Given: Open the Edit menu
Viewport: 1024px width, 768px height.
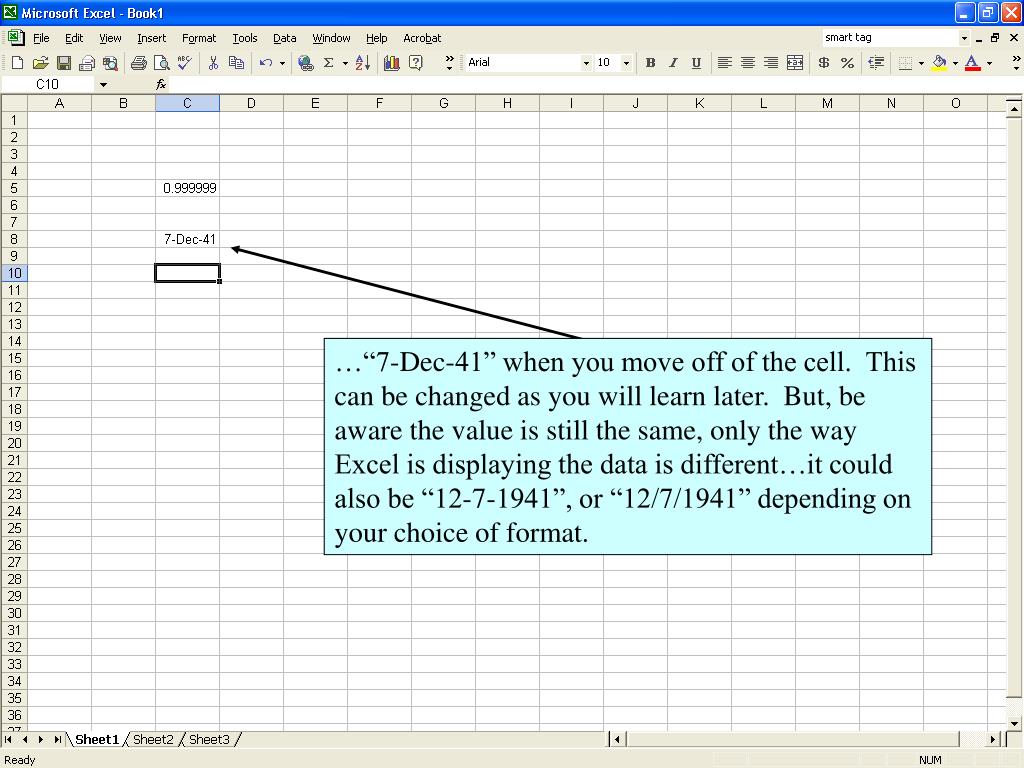Looking at the screenshot, I should coord(74,38).
